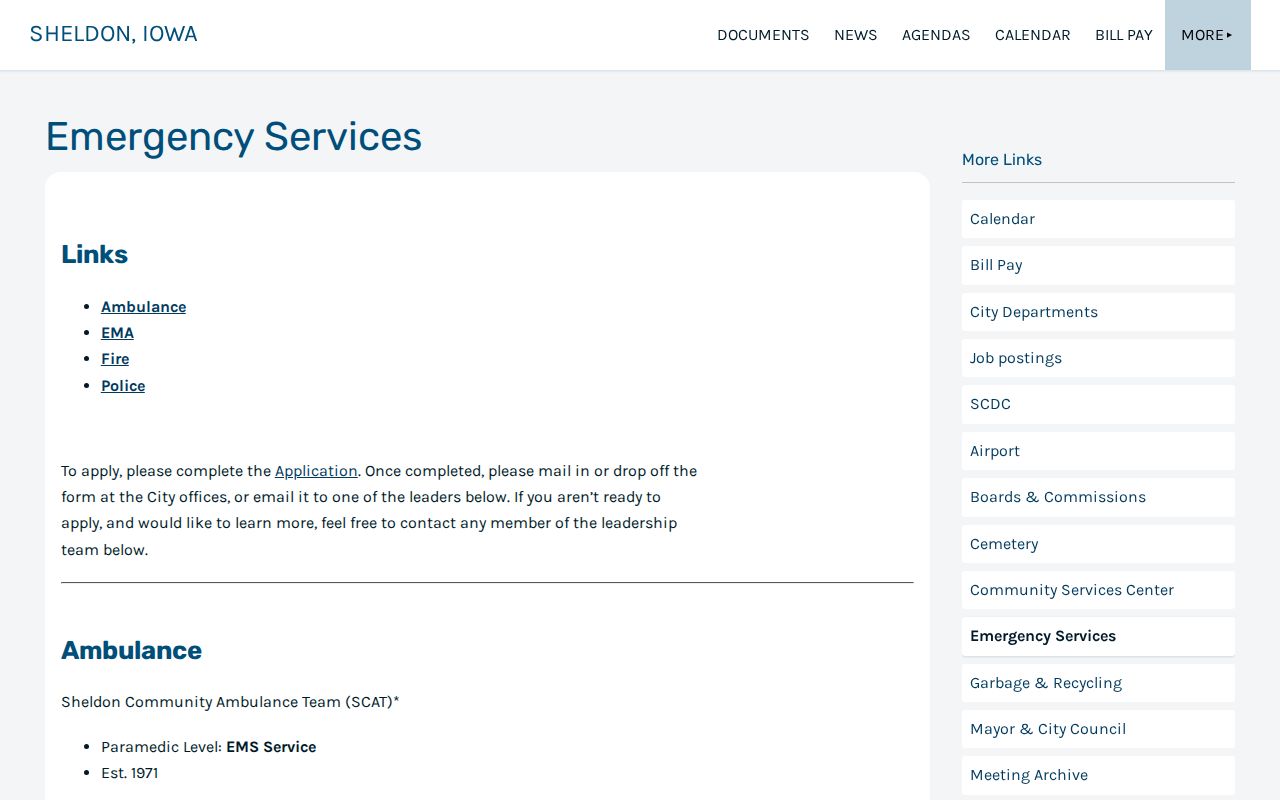Open Garbage & Recycling in the sidebar

click(x=1098, y=683)
